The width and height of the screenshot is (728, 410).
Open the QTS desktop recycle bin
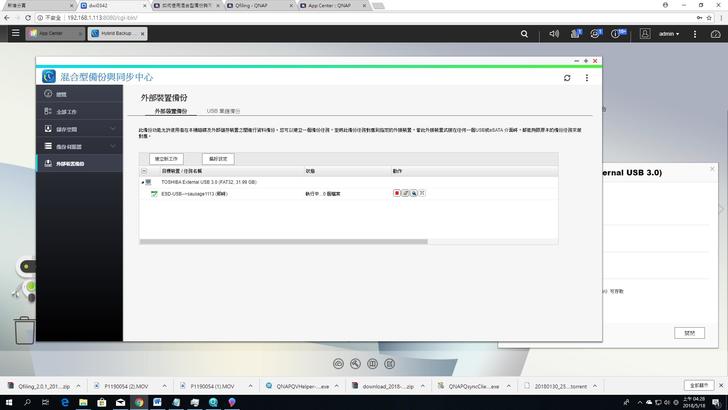[x=24, y=330]
